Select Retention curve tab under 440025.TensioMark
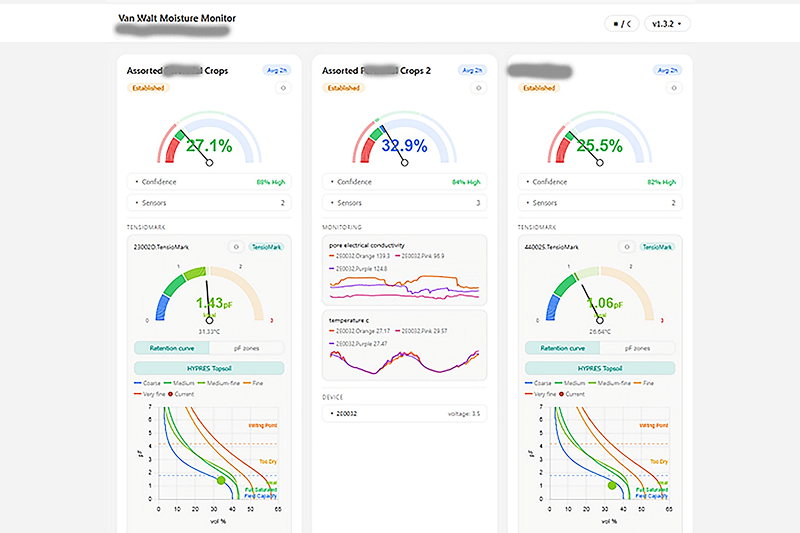The height and width of the screenshot is (533, 800). (562, 348)
